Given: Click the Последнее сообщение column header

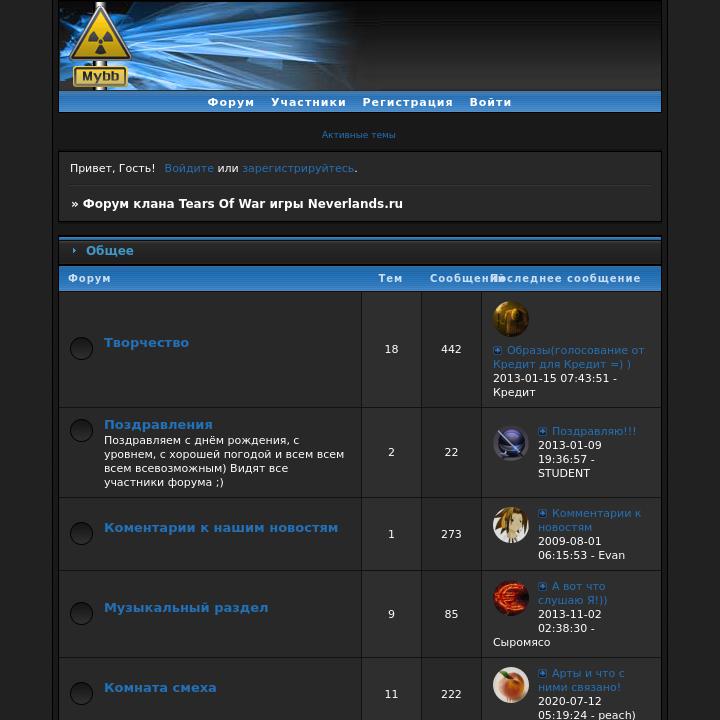Looking at the screenshot, I should [x=567, y=278].
